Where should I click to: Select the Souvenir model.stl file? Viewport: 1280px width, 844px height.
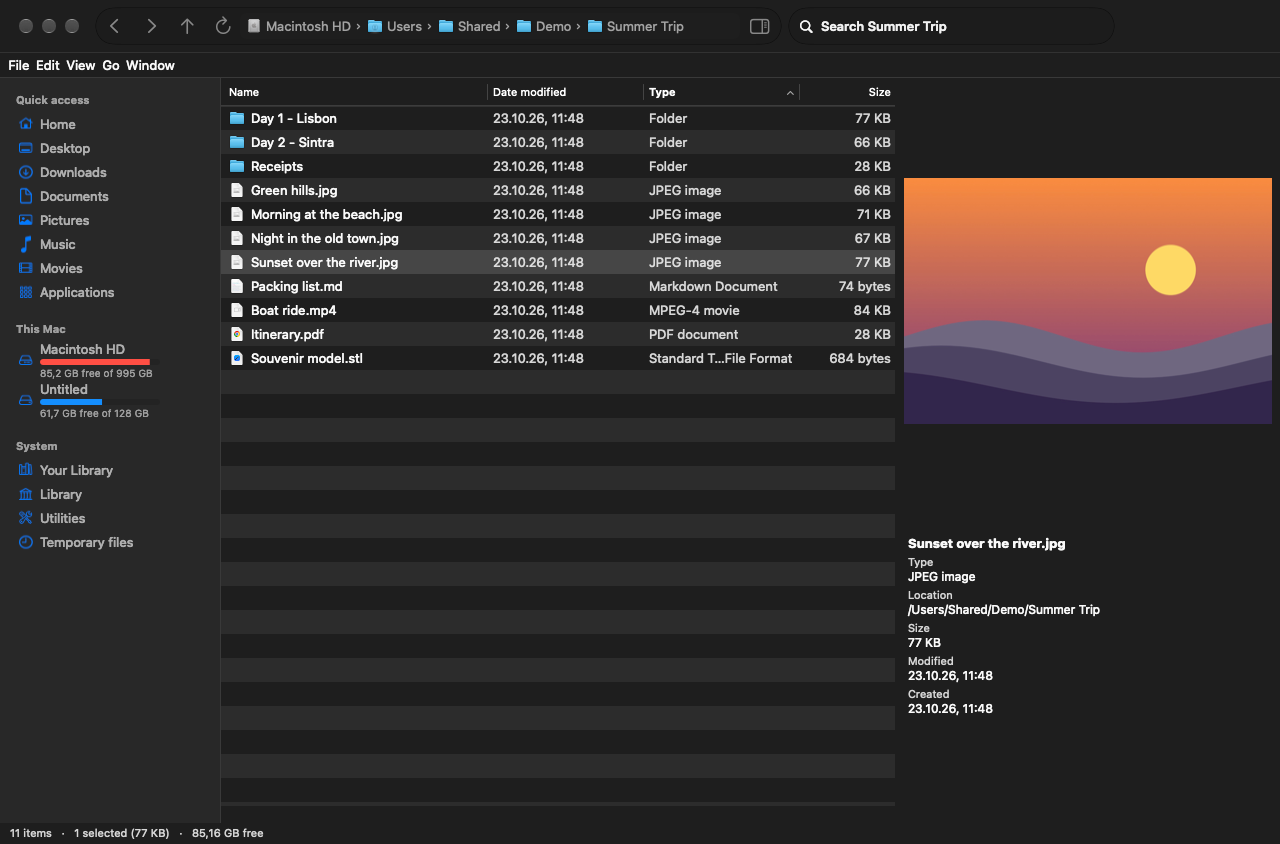coord(558,358)
